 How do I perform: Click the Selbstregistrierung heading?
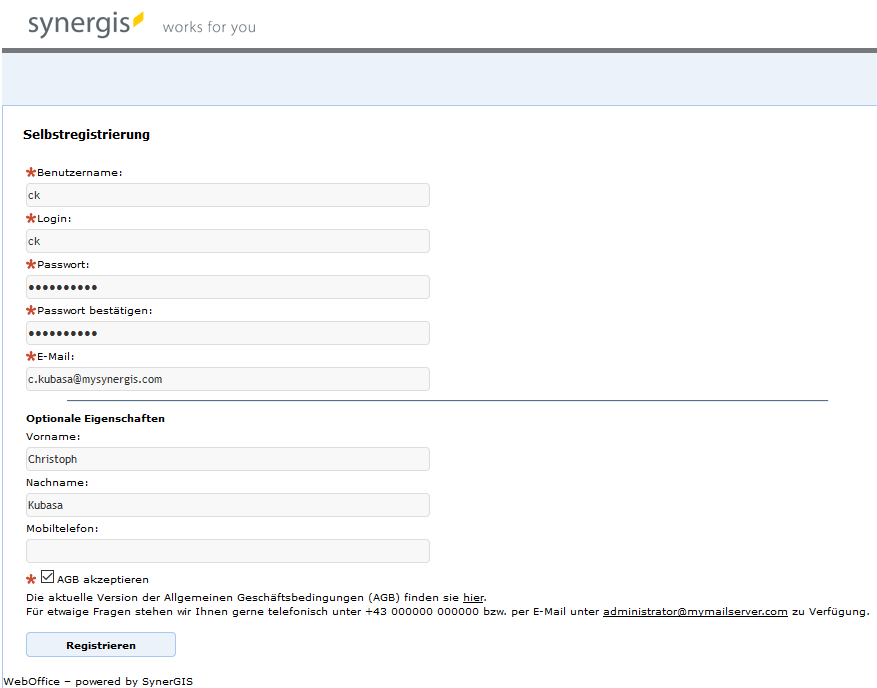86,134
